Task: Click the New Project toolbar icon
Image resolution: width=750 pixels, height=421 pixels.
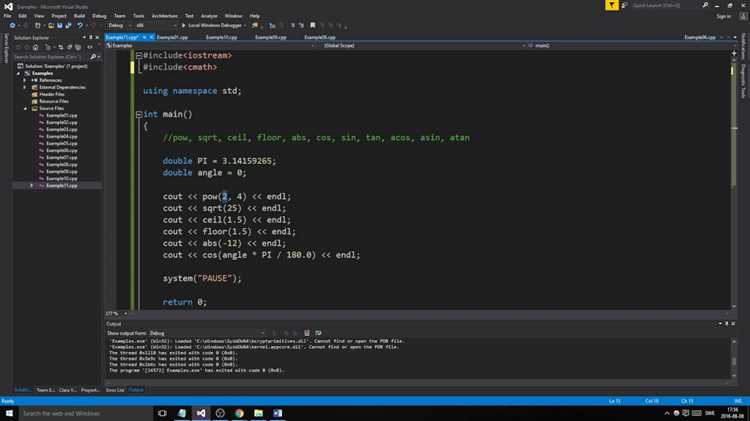Action: tap(38, 25)
